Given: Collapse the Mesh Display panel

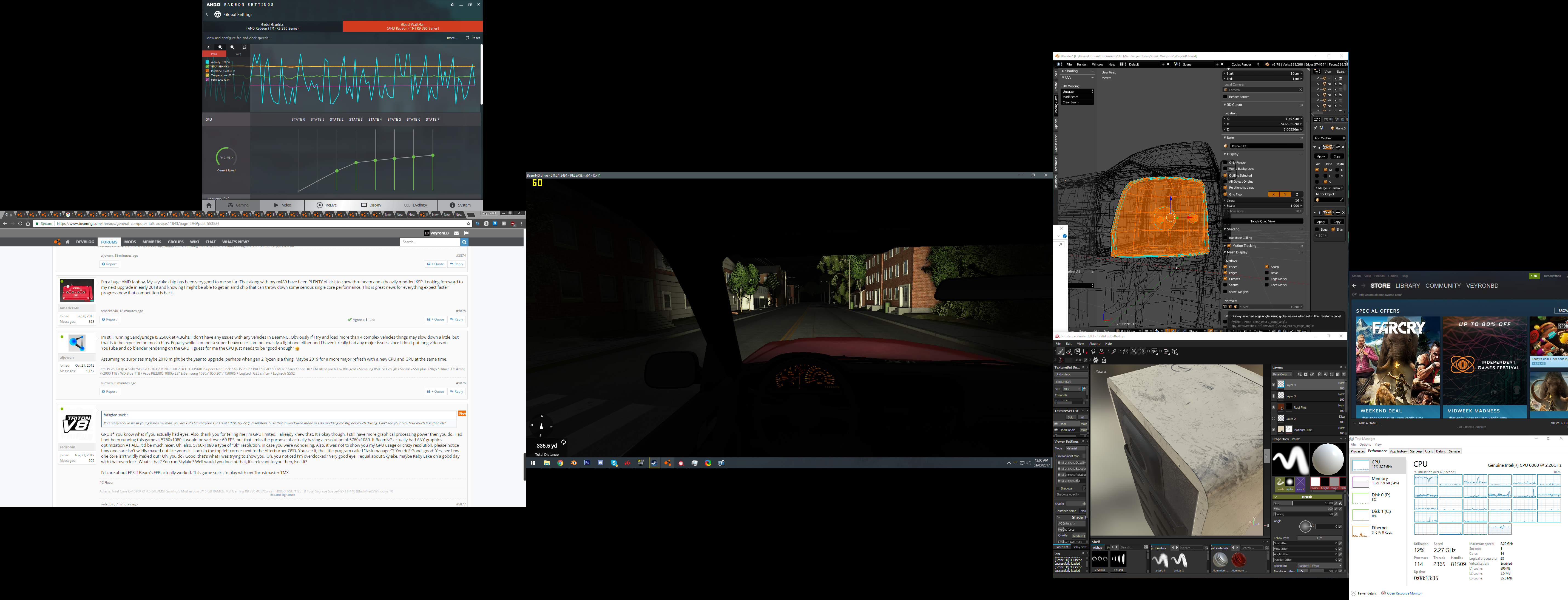Looking at the screenshot, I should tap(1225, 252).
